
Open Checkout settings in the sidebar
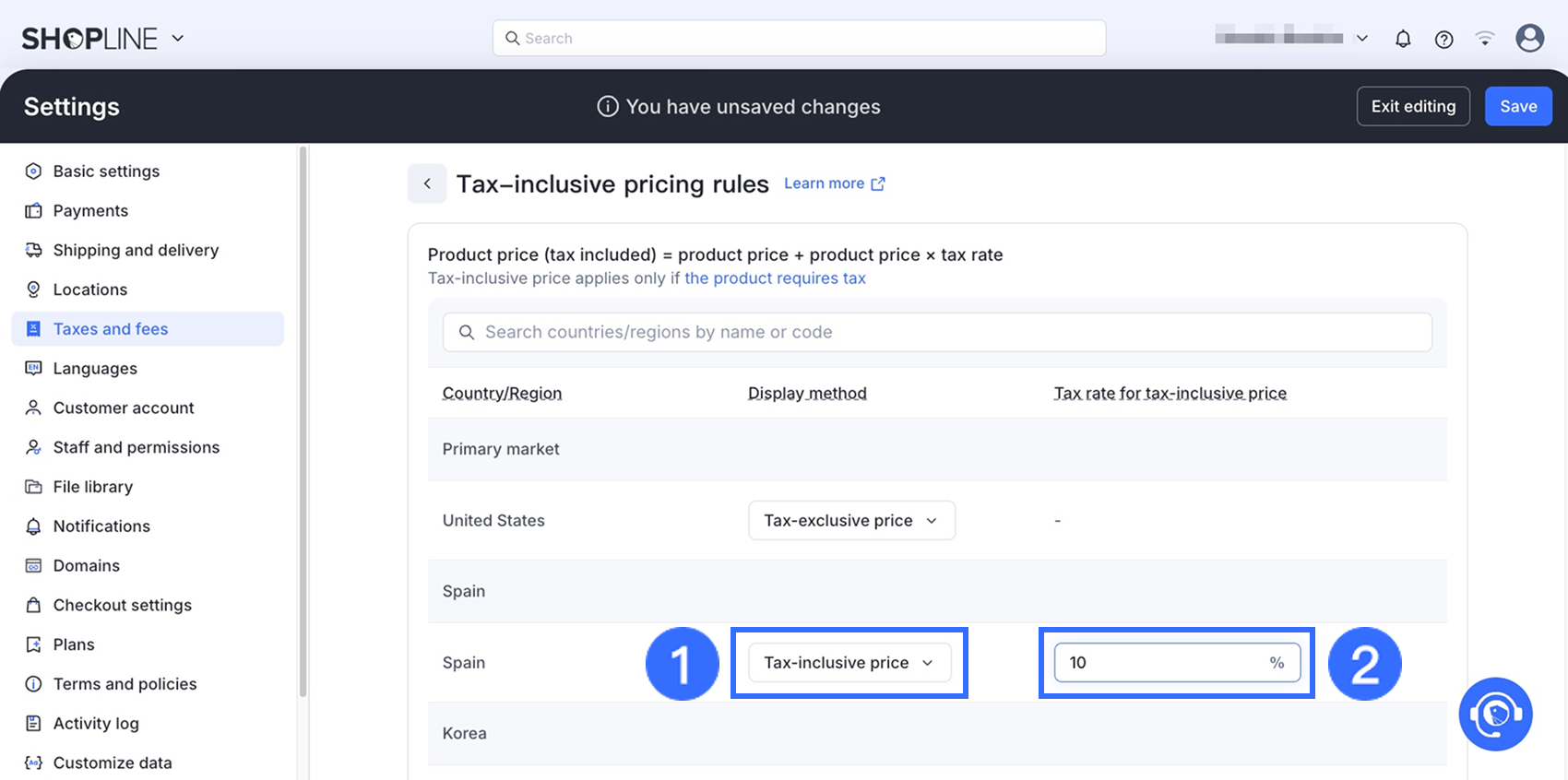122,605
